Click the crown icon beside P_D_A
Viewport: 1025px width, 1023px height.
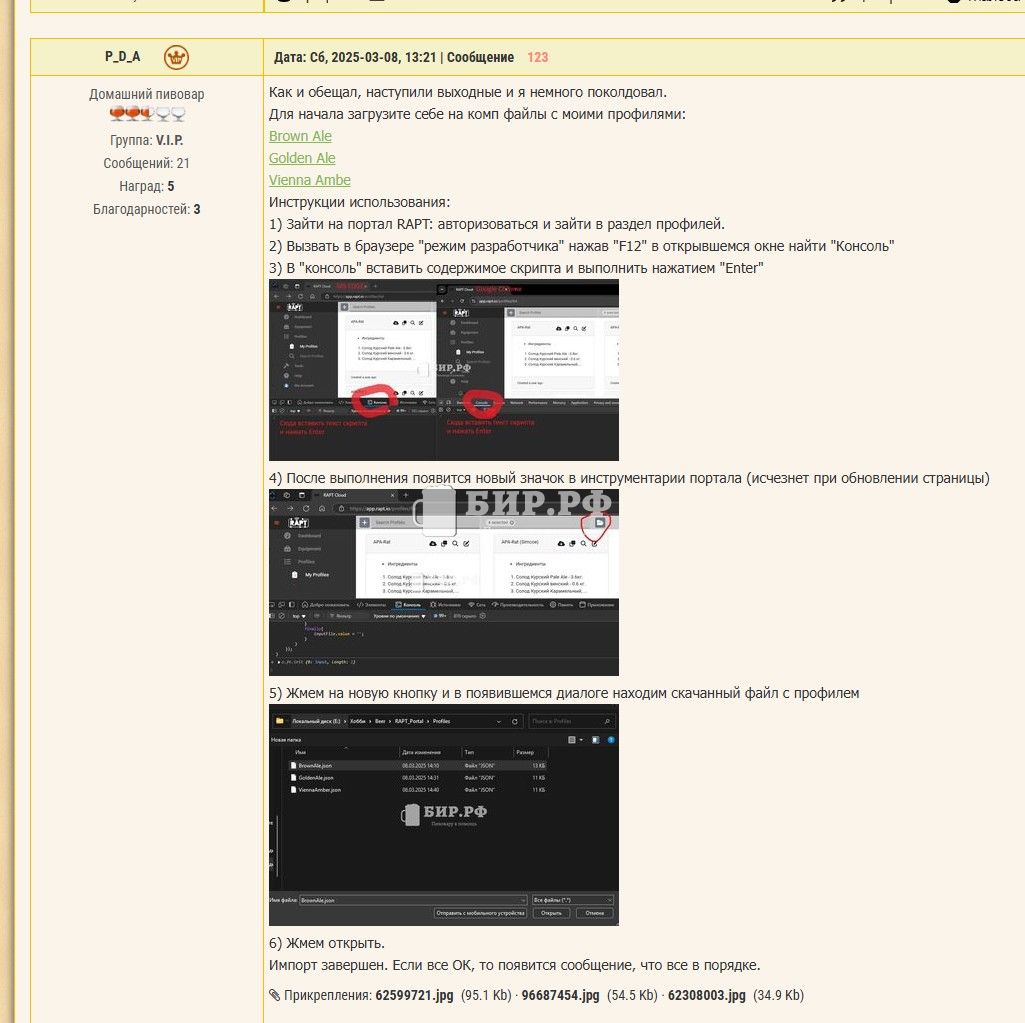[x=176, y=58]
